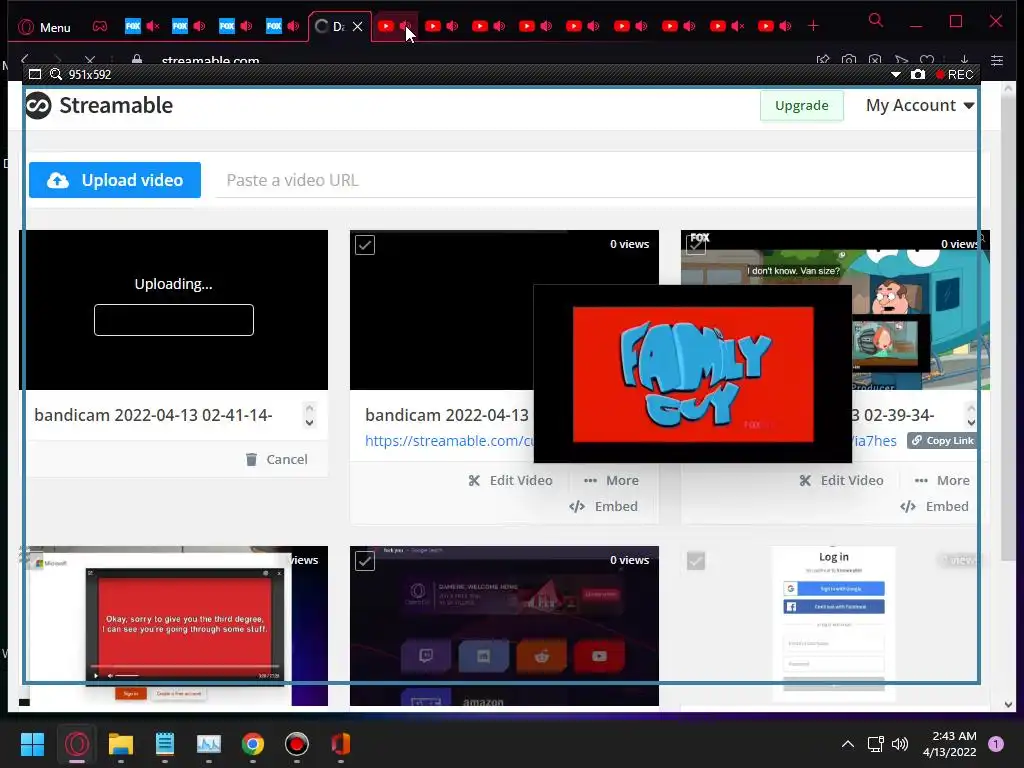Expand the My Account dropdown
The image size is (1024, 768).
click(920, 105)
